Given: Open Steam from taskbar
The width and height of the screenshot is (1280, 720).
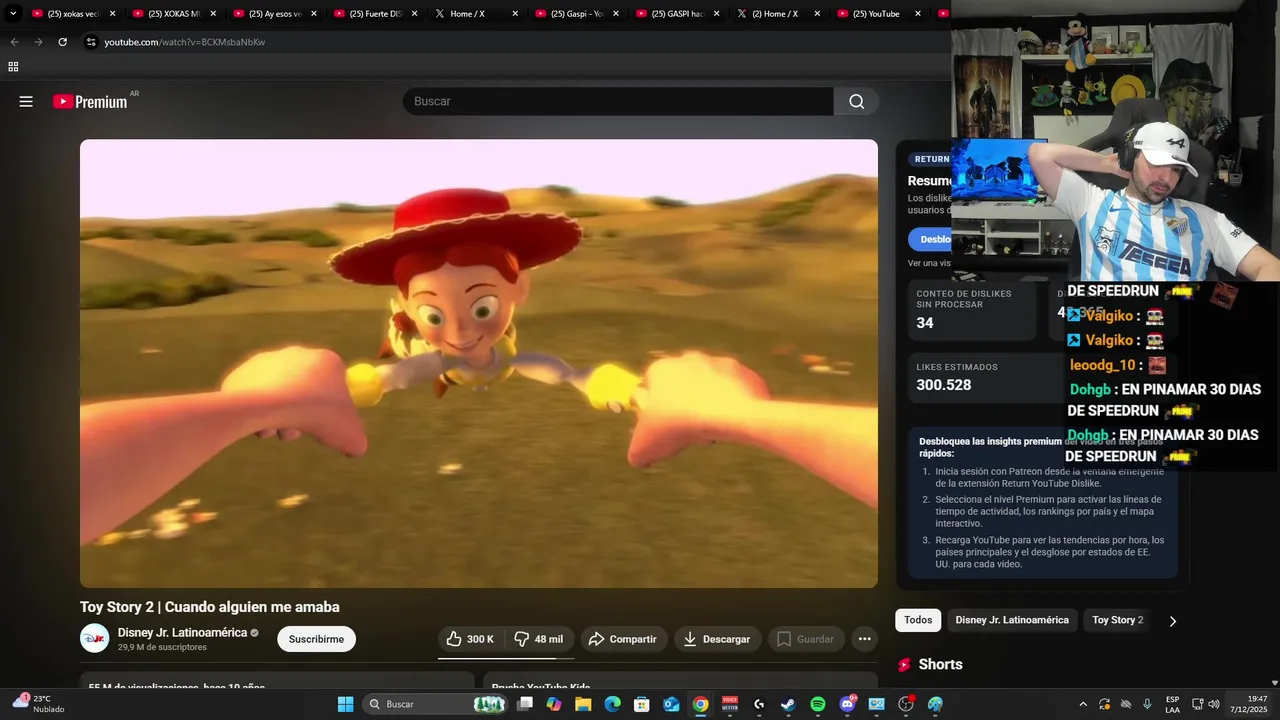Looking at the screenshot, I should pyautogui.click(x=789, y=704).
